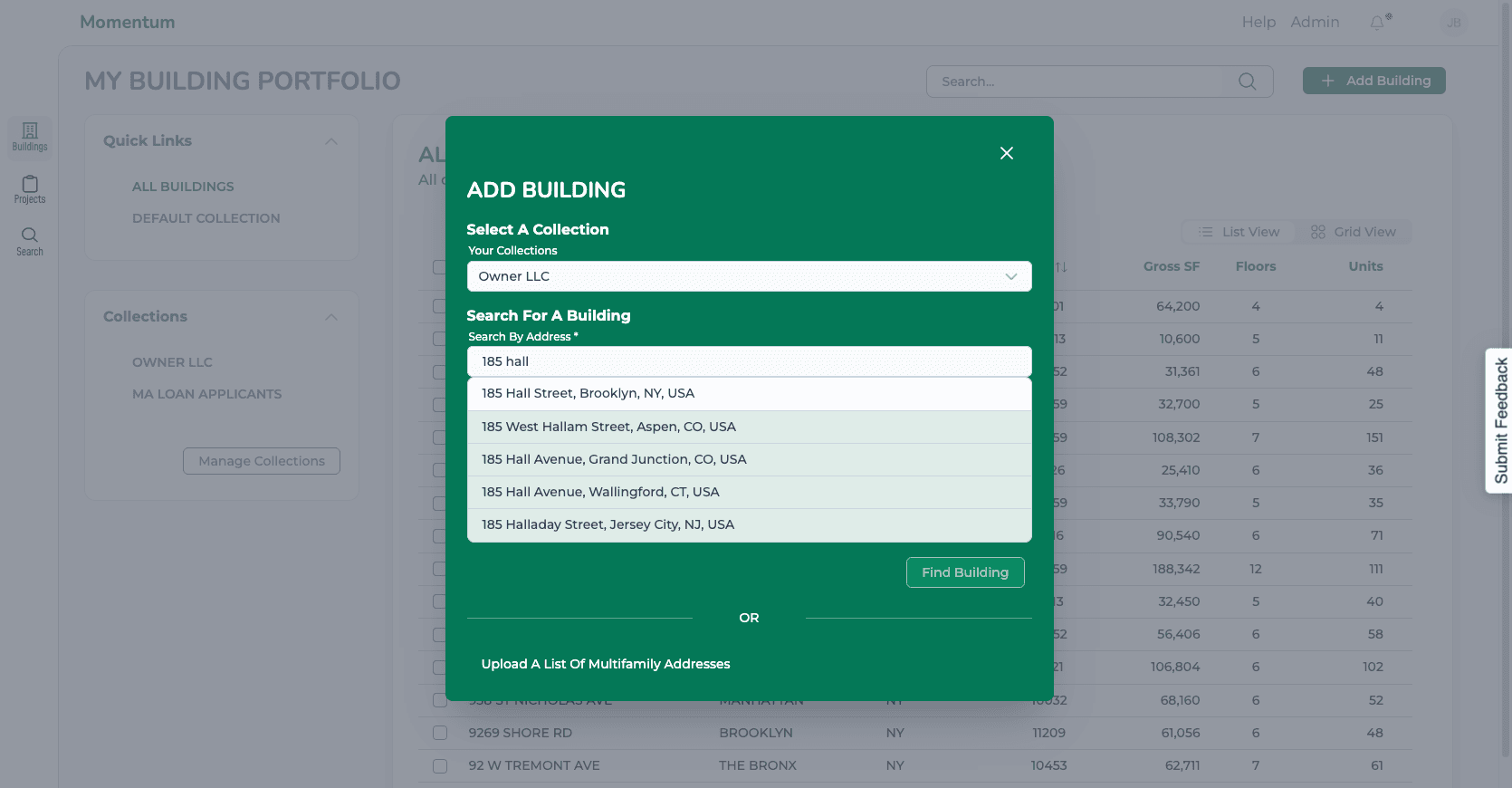Choose 185 Hall Avenue, Wallingford suggestion
Image resolution: width=1512 pixels, height=788 pixels.
point(750,492)
